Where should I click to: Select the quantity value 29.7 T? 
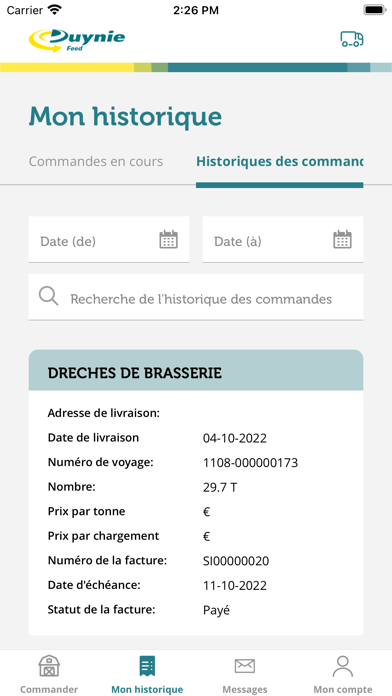(220, 487)
